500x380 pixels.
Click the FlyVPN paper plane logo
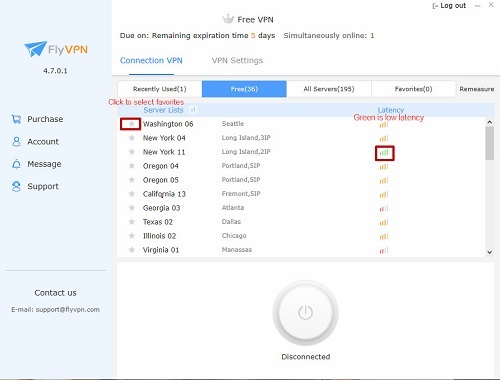pyautogui.click(x=35, y=49)
